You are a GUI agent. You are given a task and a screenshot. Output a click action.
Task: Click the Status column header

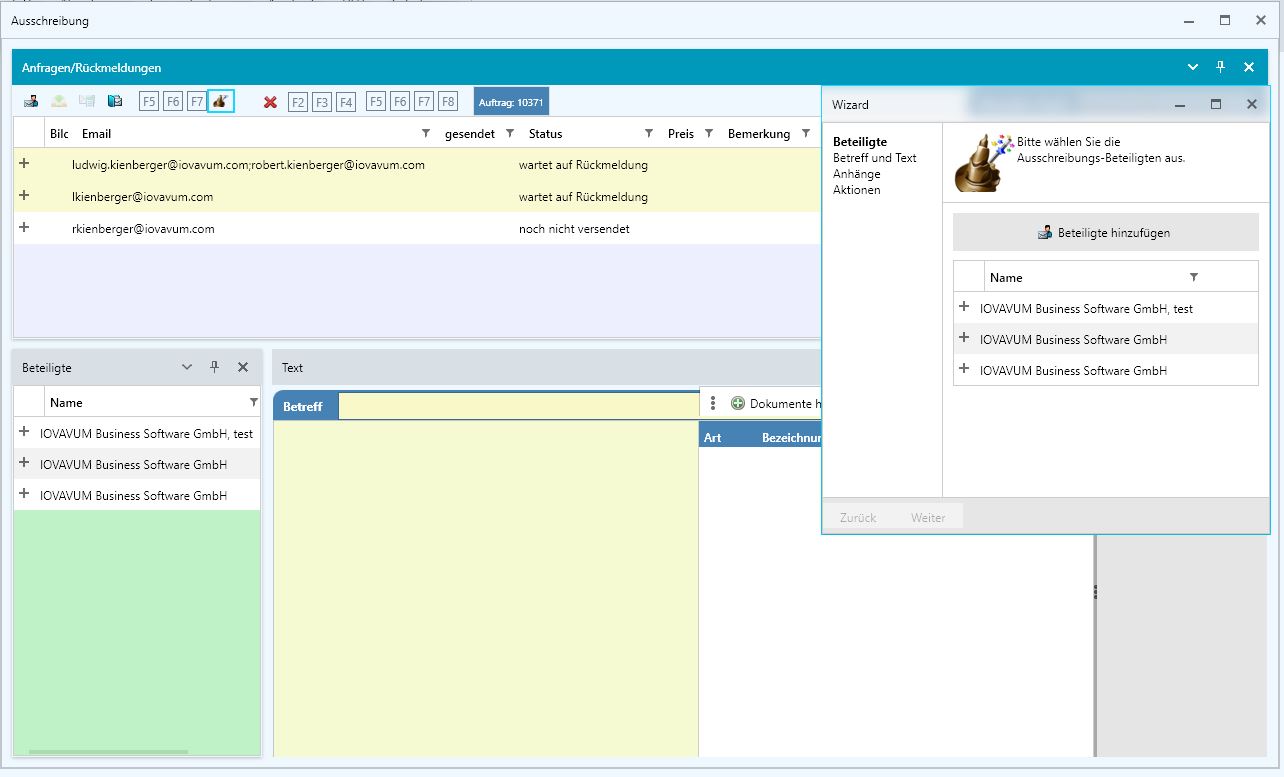pyautogui.click(x=546, y=133)
